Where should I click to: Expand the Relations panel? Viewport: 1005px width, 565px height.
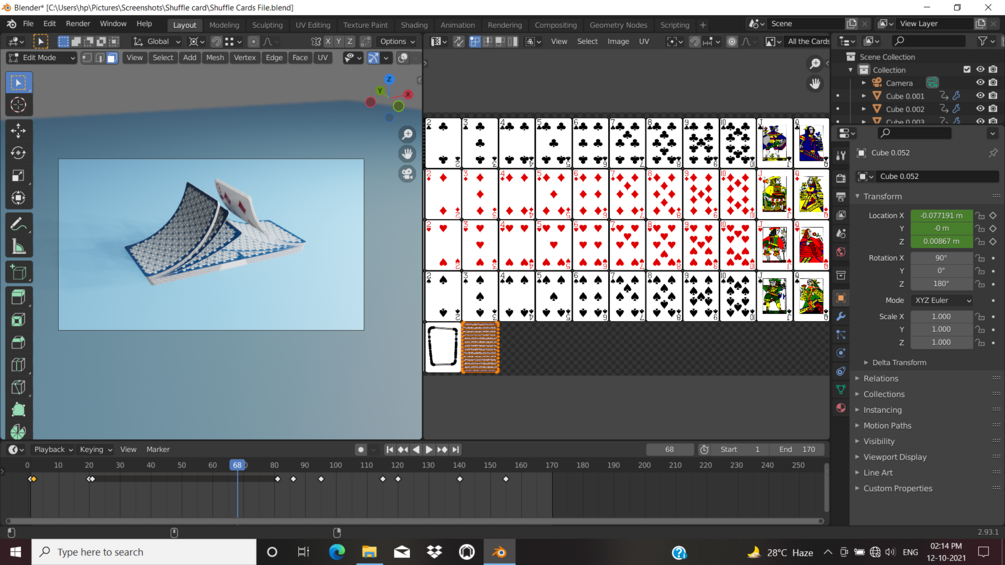click(880, 379)
